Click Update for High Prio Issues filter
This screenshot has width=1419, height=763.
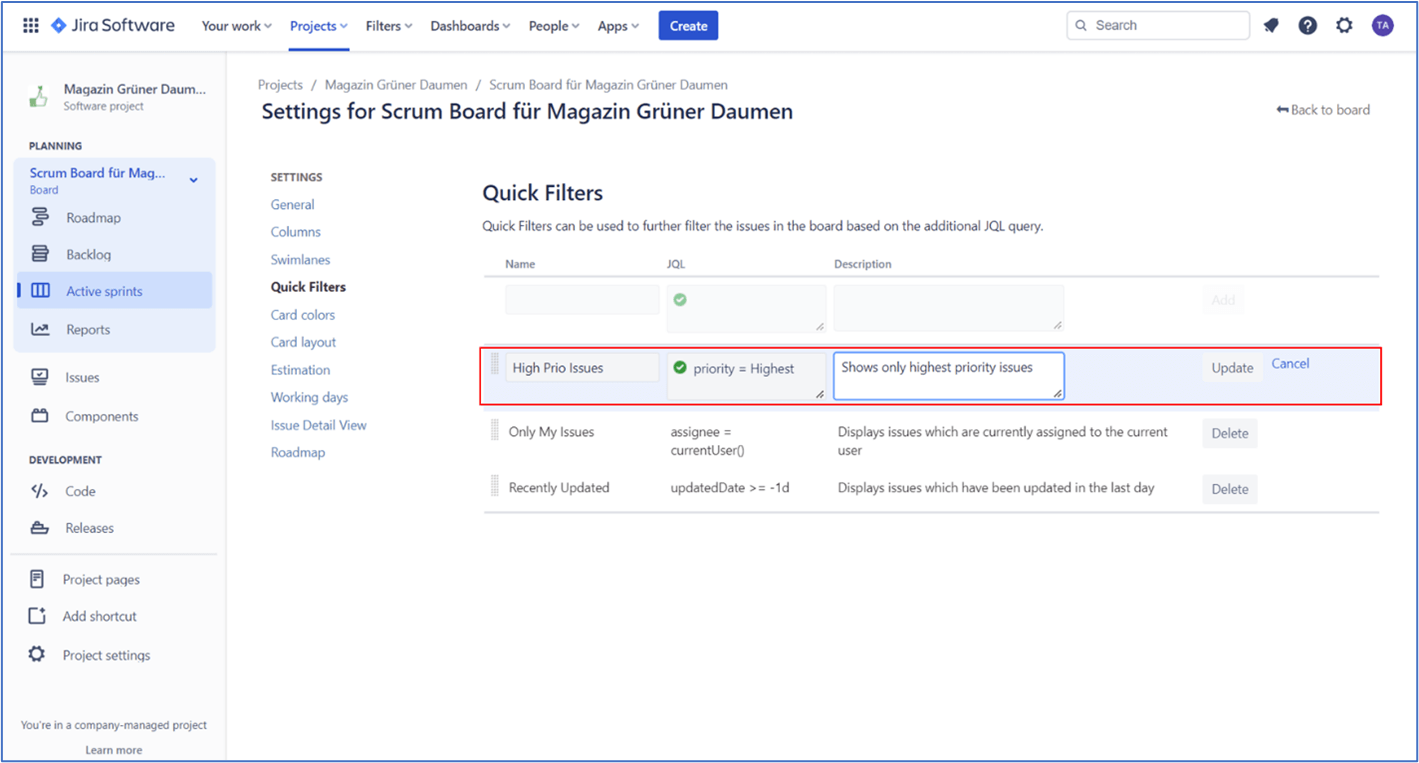pos(1231,367)
